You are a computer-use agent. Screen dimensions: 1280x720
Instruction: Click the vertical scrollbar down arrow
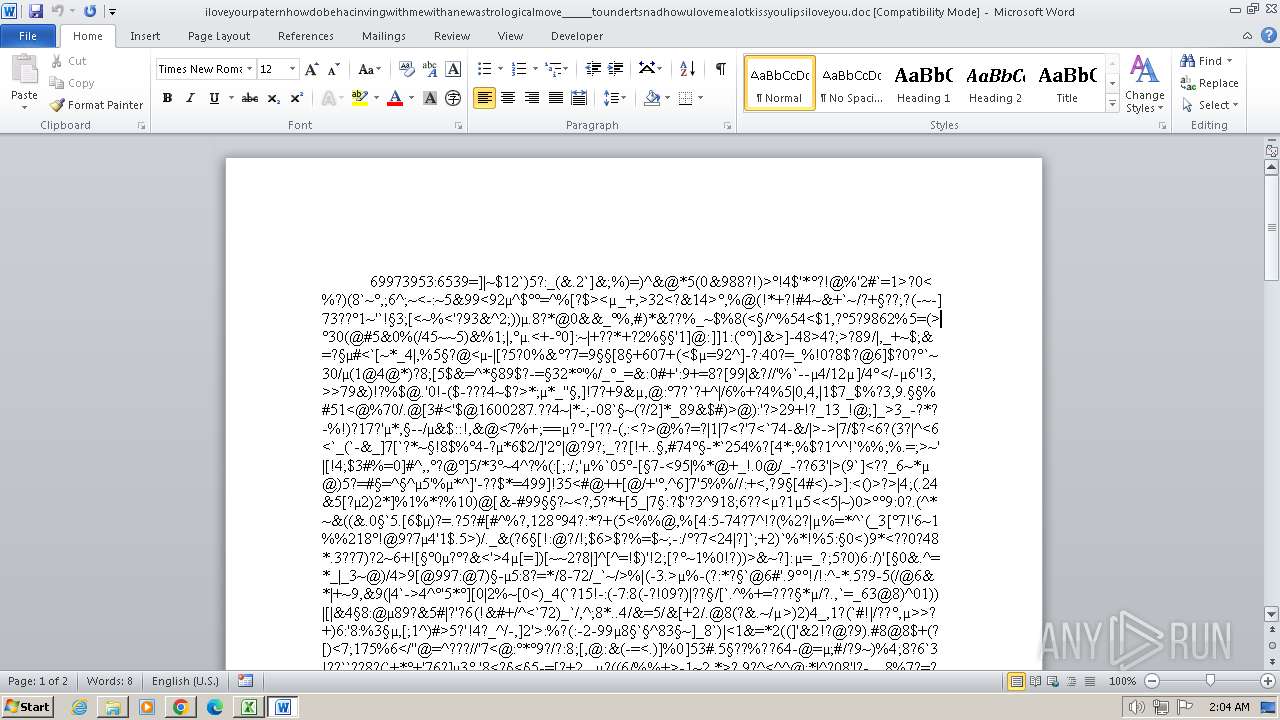(1271, 613)
